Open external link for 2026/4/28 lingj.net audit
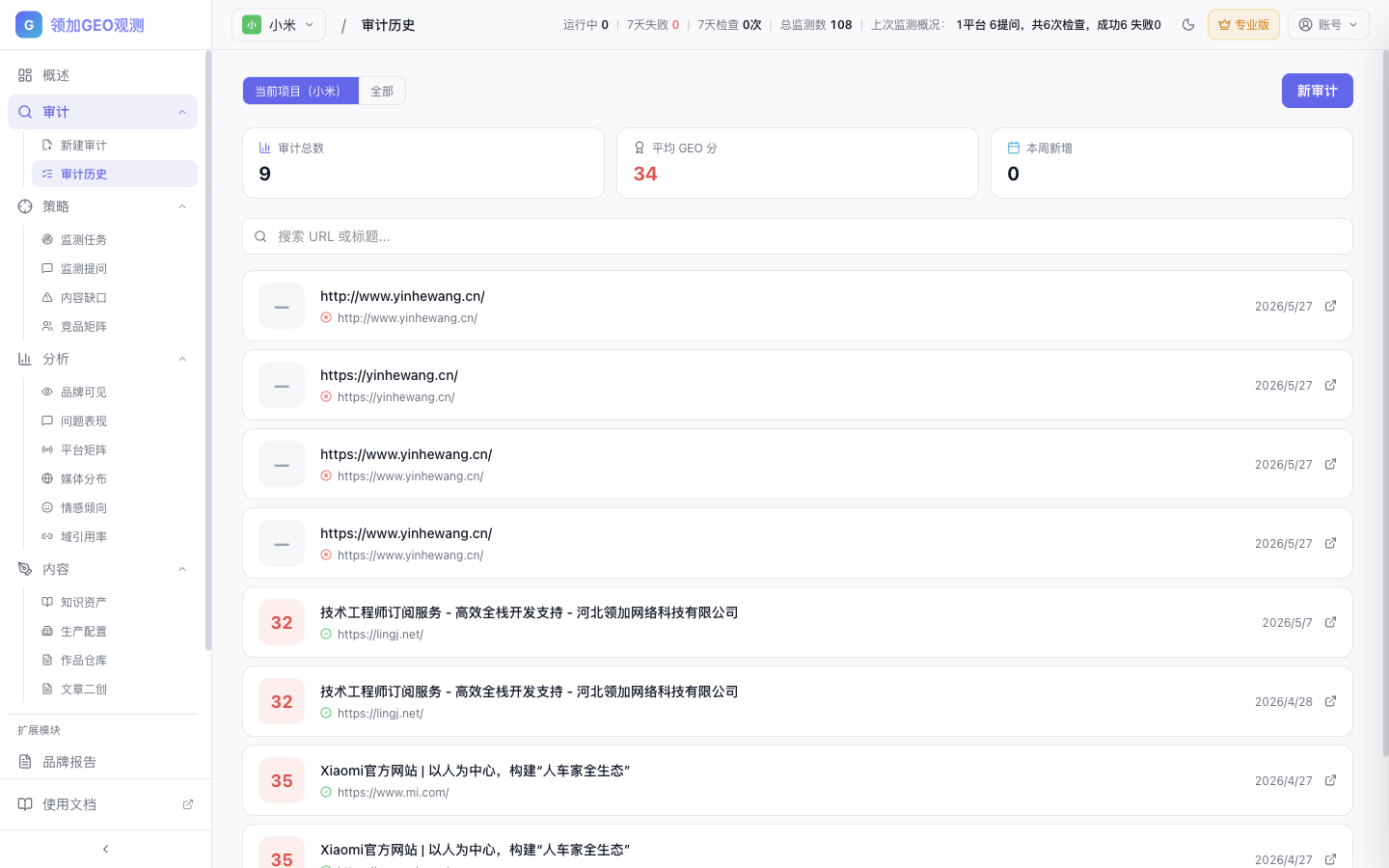This screenshot has height=868, width=1389. click(x=1330, y=701)
